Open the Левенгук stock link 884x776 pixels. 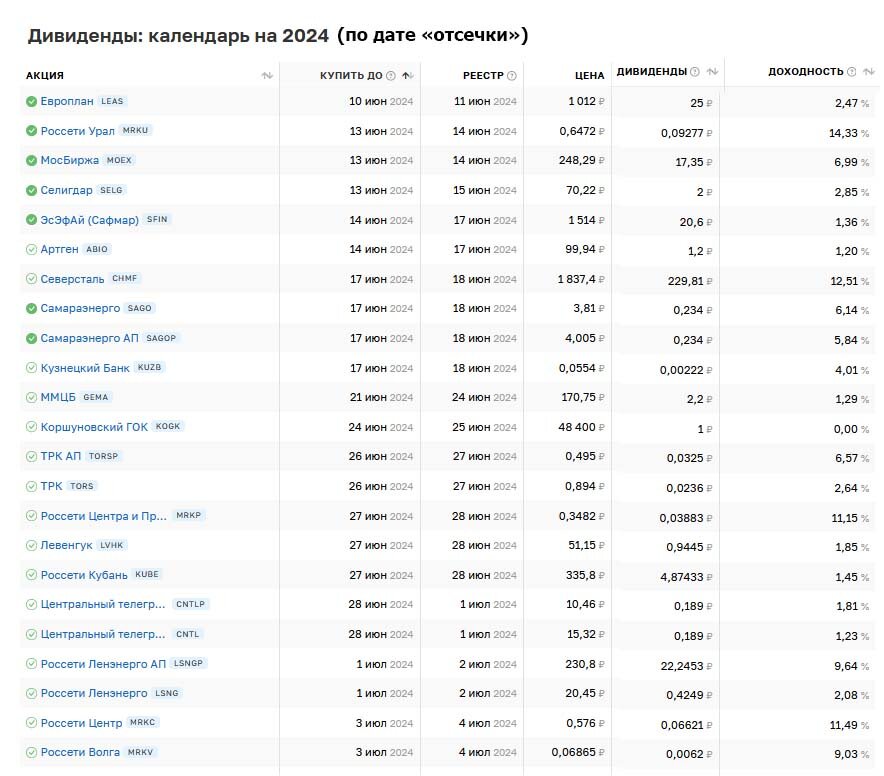click(x=67, y=545)
